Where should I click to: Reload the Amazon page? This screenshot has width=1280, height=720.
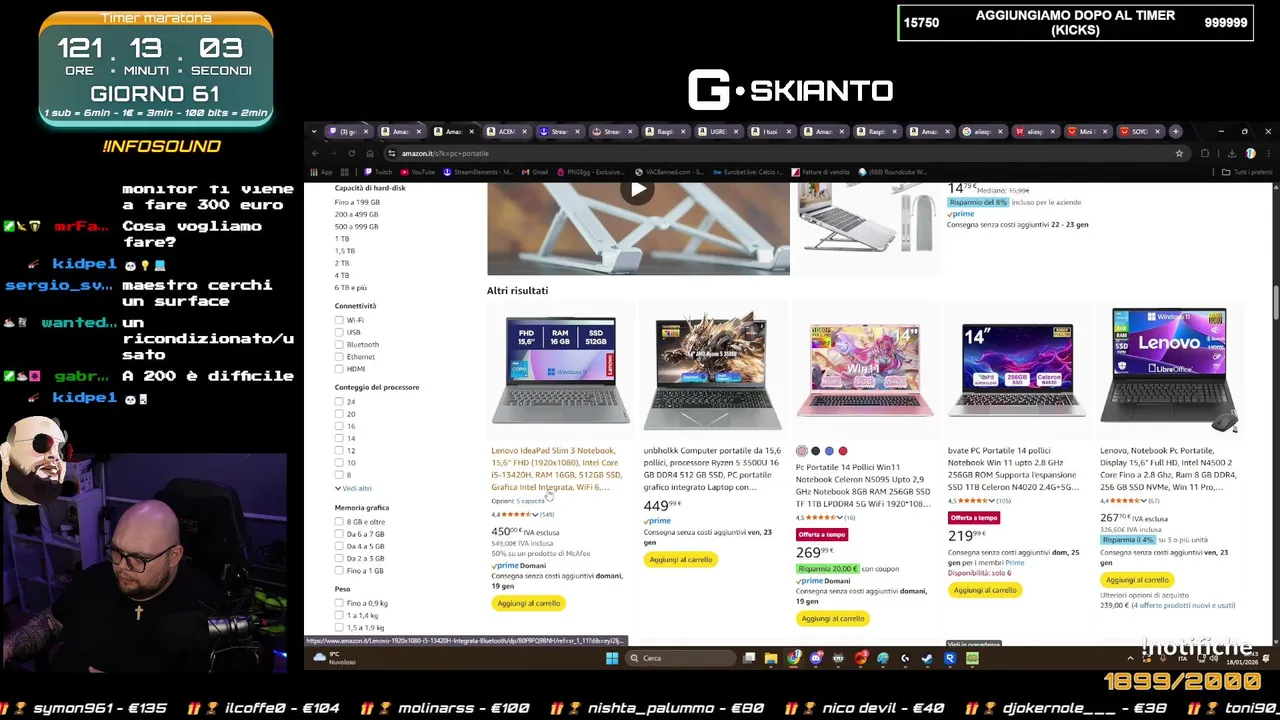pos(351,153)
